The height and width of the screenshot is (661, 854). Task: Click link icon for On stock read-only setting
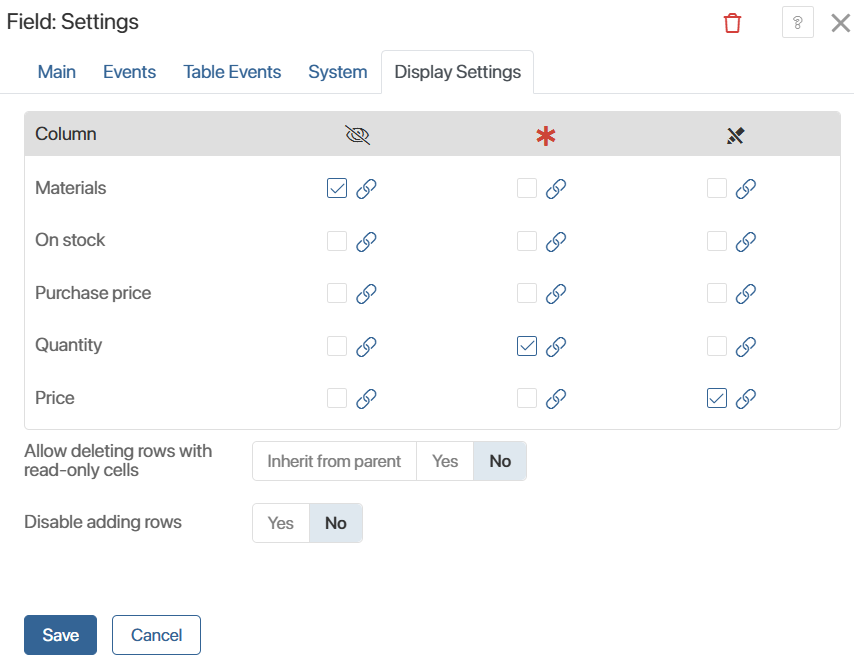(x=746, y=241)
